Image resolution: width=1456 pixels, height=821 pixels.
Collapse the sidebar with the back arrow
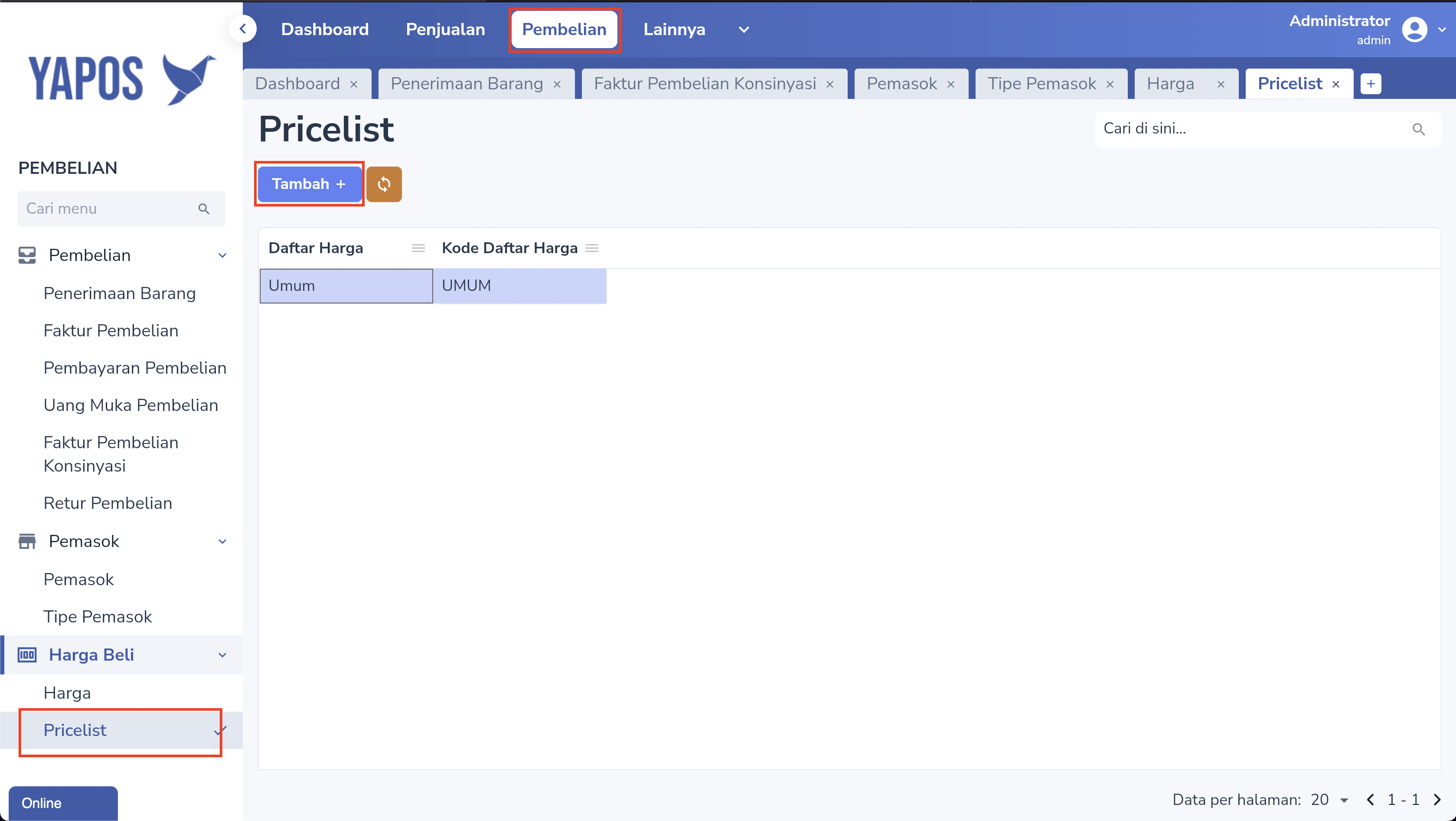(243, 29)
